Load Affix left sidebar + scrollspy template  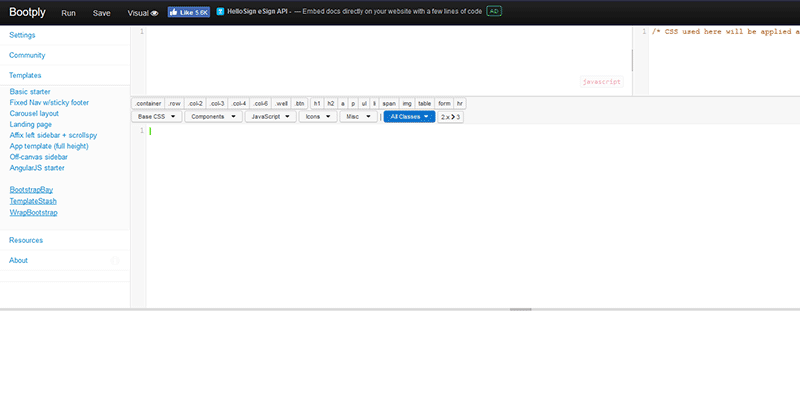(x=53, y=135)
